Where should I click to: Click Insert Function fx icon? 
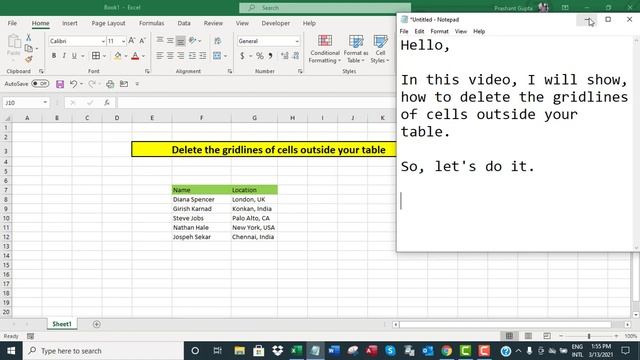107,102
